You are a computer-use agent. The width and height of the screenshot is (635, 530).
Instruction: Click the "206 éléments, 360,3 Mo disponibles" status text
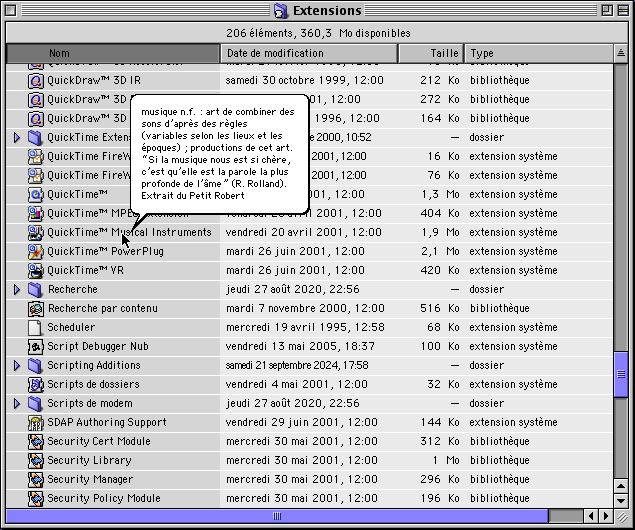[x=318, y=33]
